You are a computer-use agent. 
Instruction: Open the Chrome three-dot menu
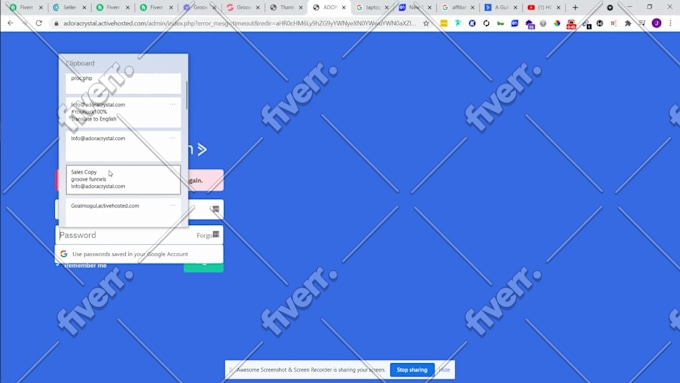(x=670, y=23)
